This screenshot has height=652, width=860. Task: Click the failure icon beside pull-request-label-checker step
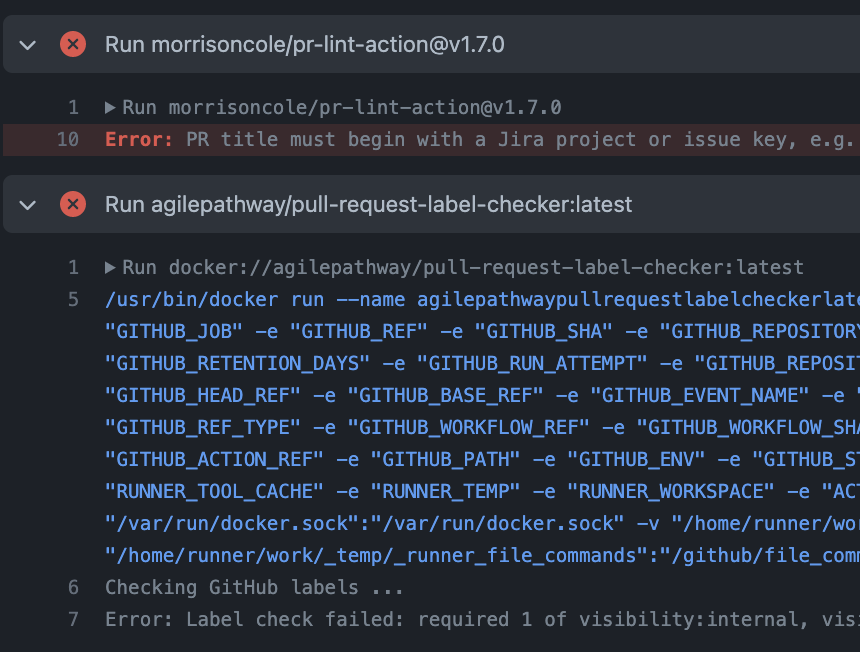pos(72,204)
